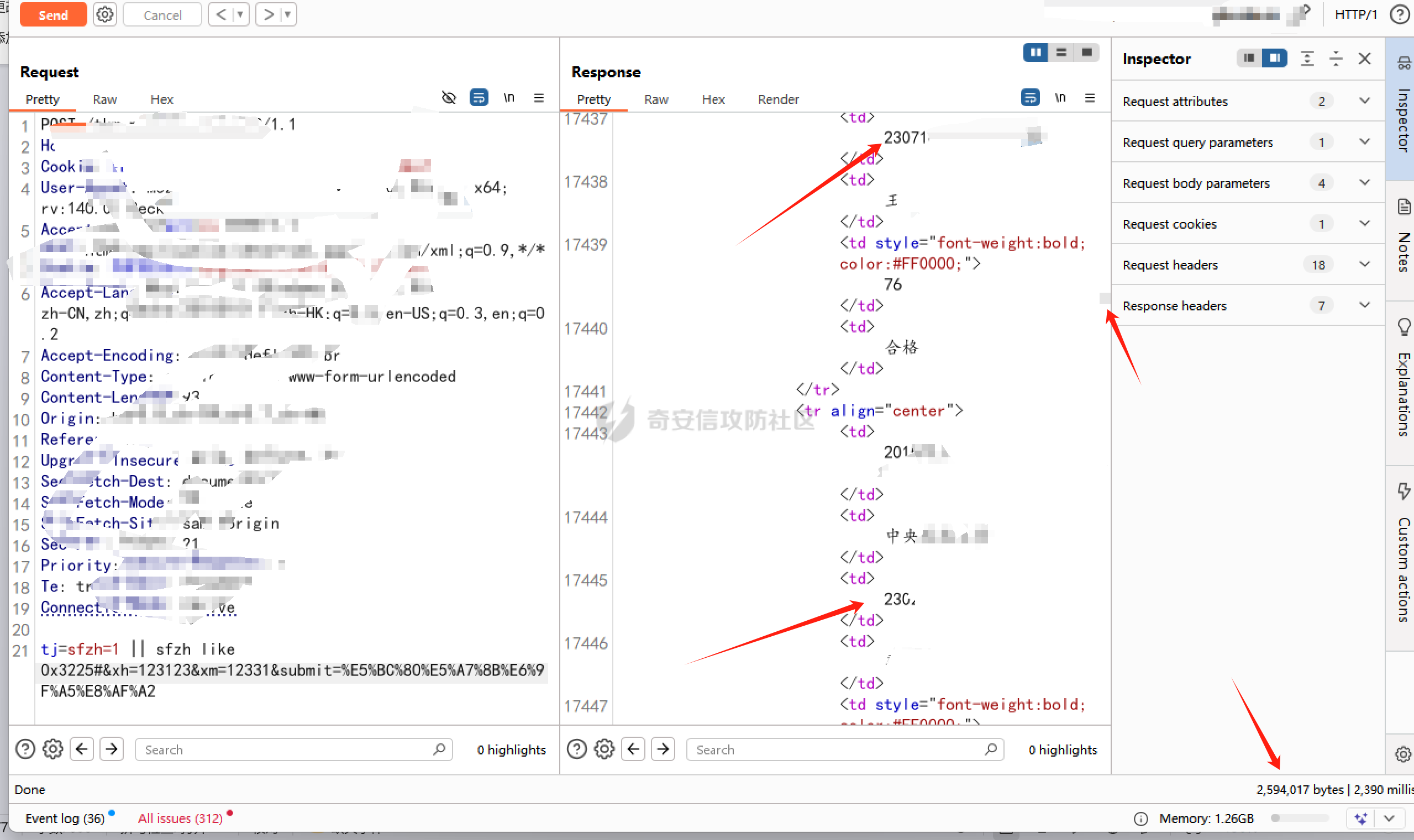This screenshot has height=840, width=1414.
Task: Open Request search settings gear
Action: [x=52, y=749]
